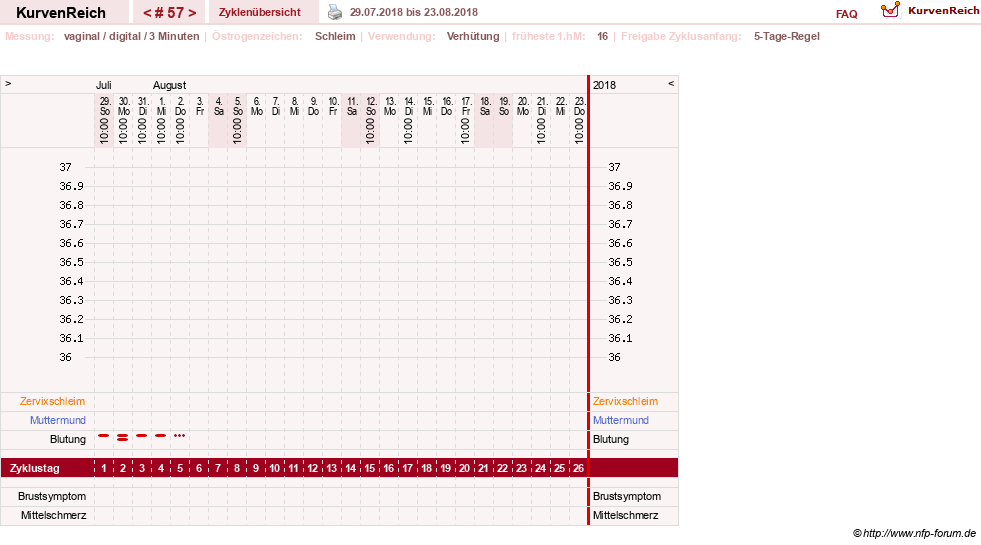Select the Mittelschmerz row label on left
Viewport: 981px width, 545px height.
coord(53,515)
